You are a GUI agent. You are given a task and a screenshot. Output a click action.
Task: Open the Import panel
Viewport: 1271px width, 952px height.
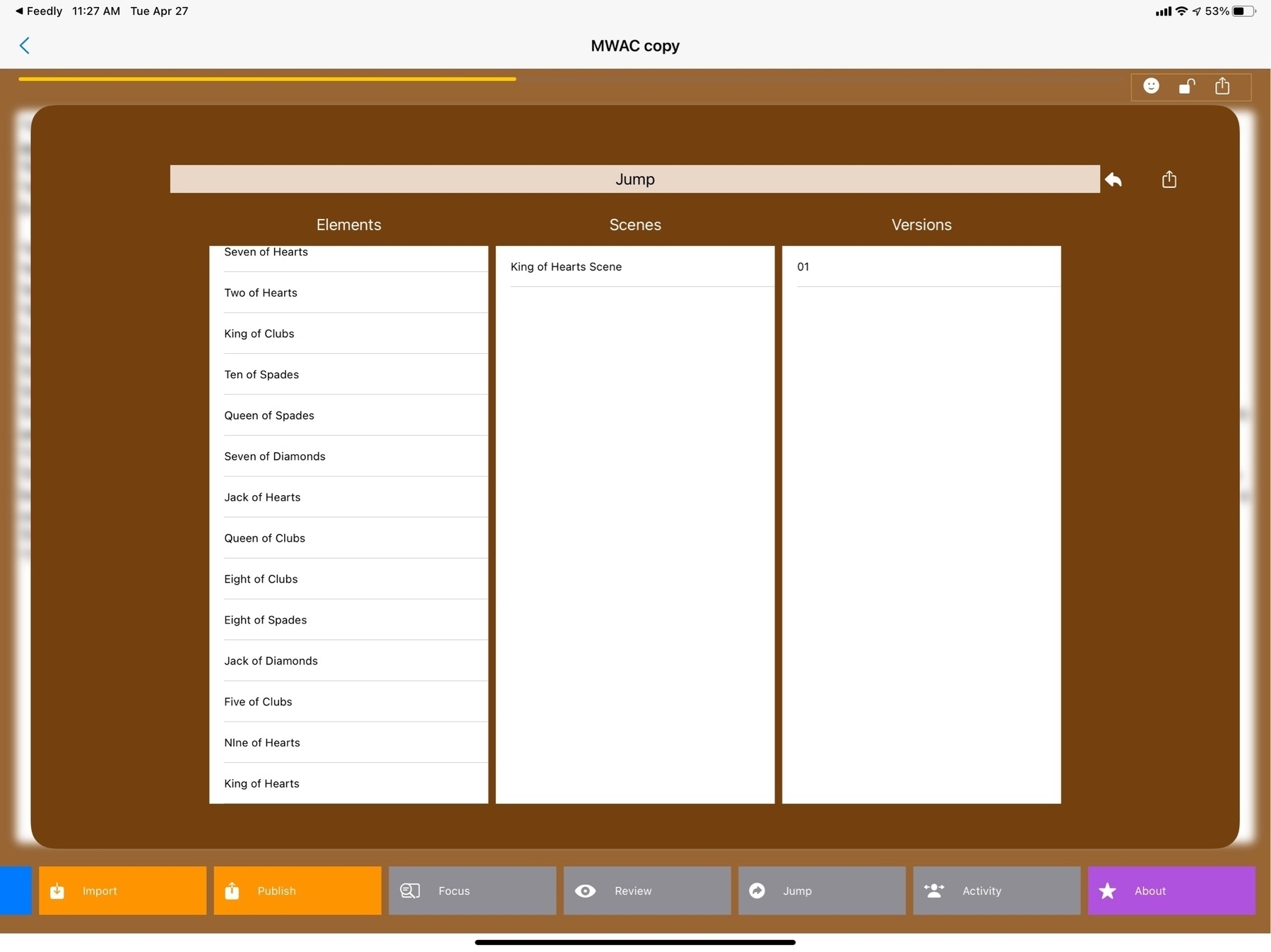(x=122, y=891)
